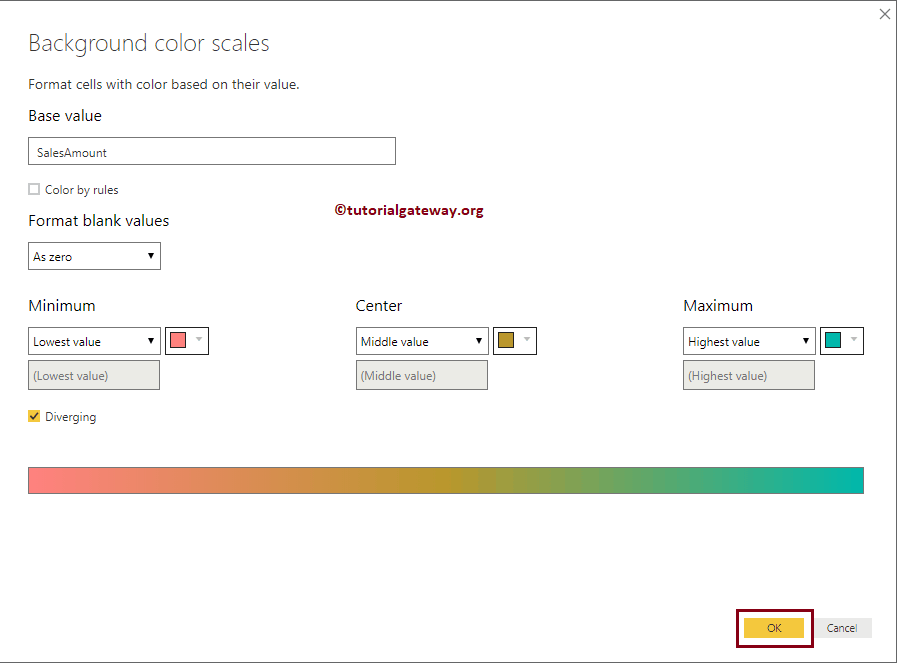This screenshot has width=897, height=663.
Task: Expand the Minimum color swatch dropdown arrow
Action: click(200, 341)
